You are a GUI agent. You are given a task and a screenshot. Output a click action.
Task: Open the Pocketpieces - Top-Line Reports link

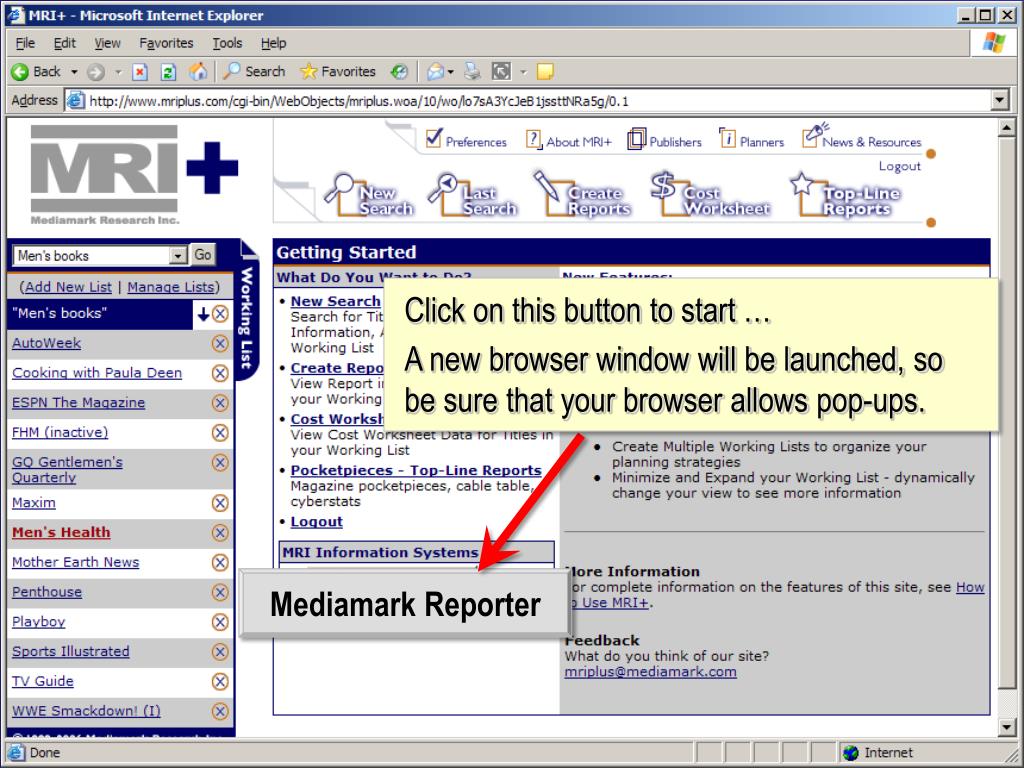coord(416,470)
